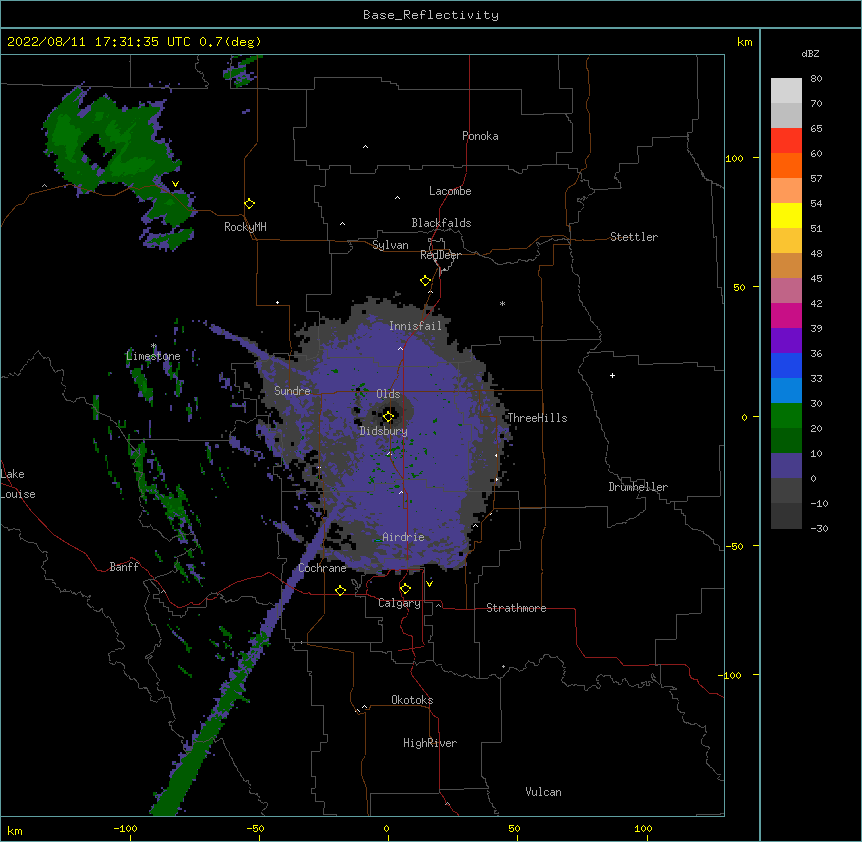Click the Innisfail city label
Screen dimensions: 862x842
coord(416,326)
